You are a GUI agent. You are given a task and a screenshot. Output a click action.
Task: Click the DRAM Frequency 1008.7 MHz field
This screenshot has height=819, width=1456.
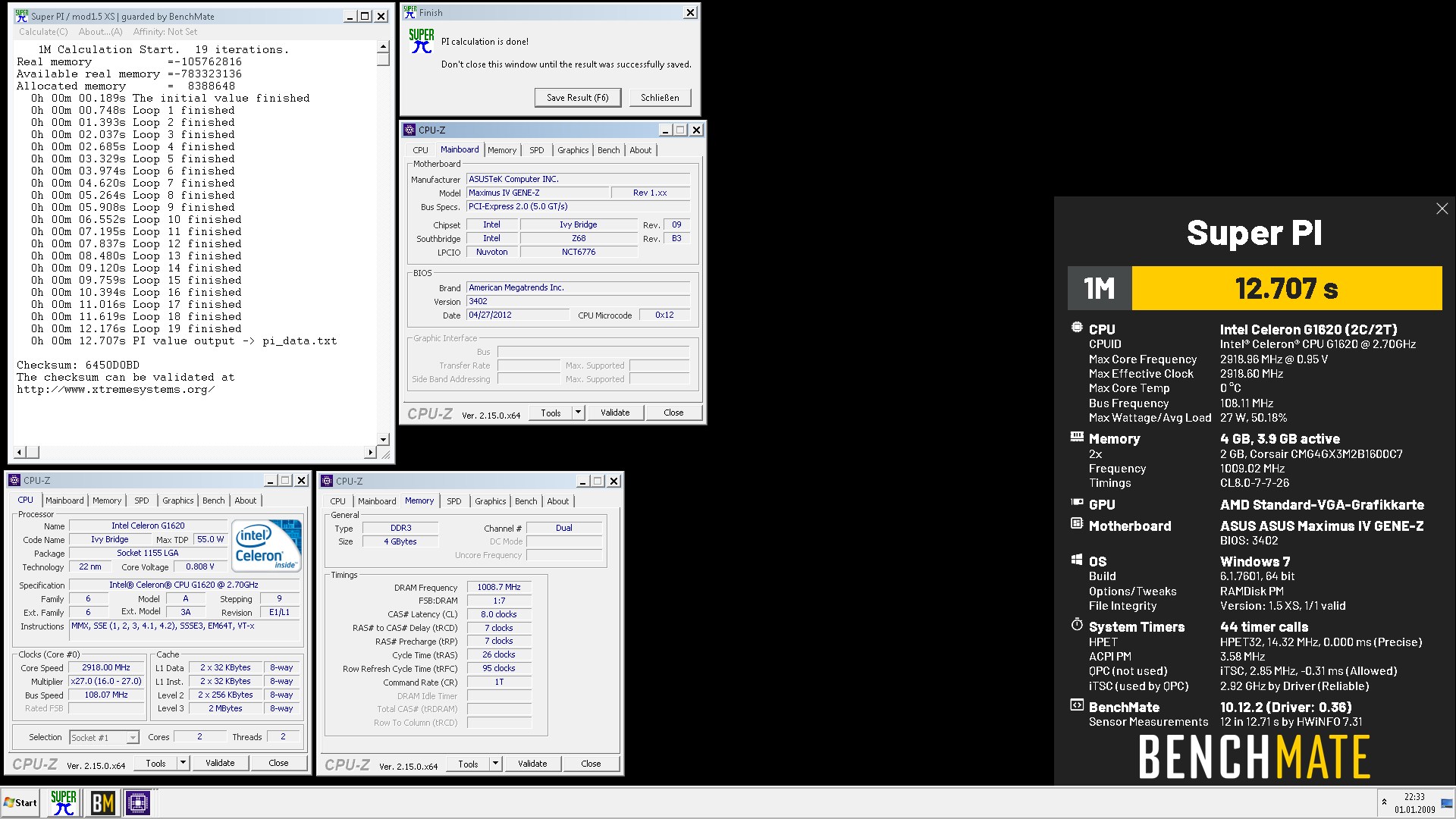coord(499,587)
